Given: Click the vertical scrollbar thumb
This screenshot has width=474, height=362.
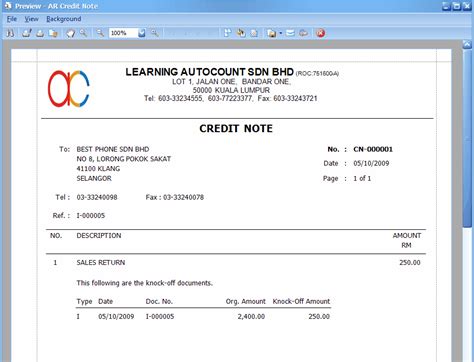Looking at the screenshot, I should coord(467,138).
